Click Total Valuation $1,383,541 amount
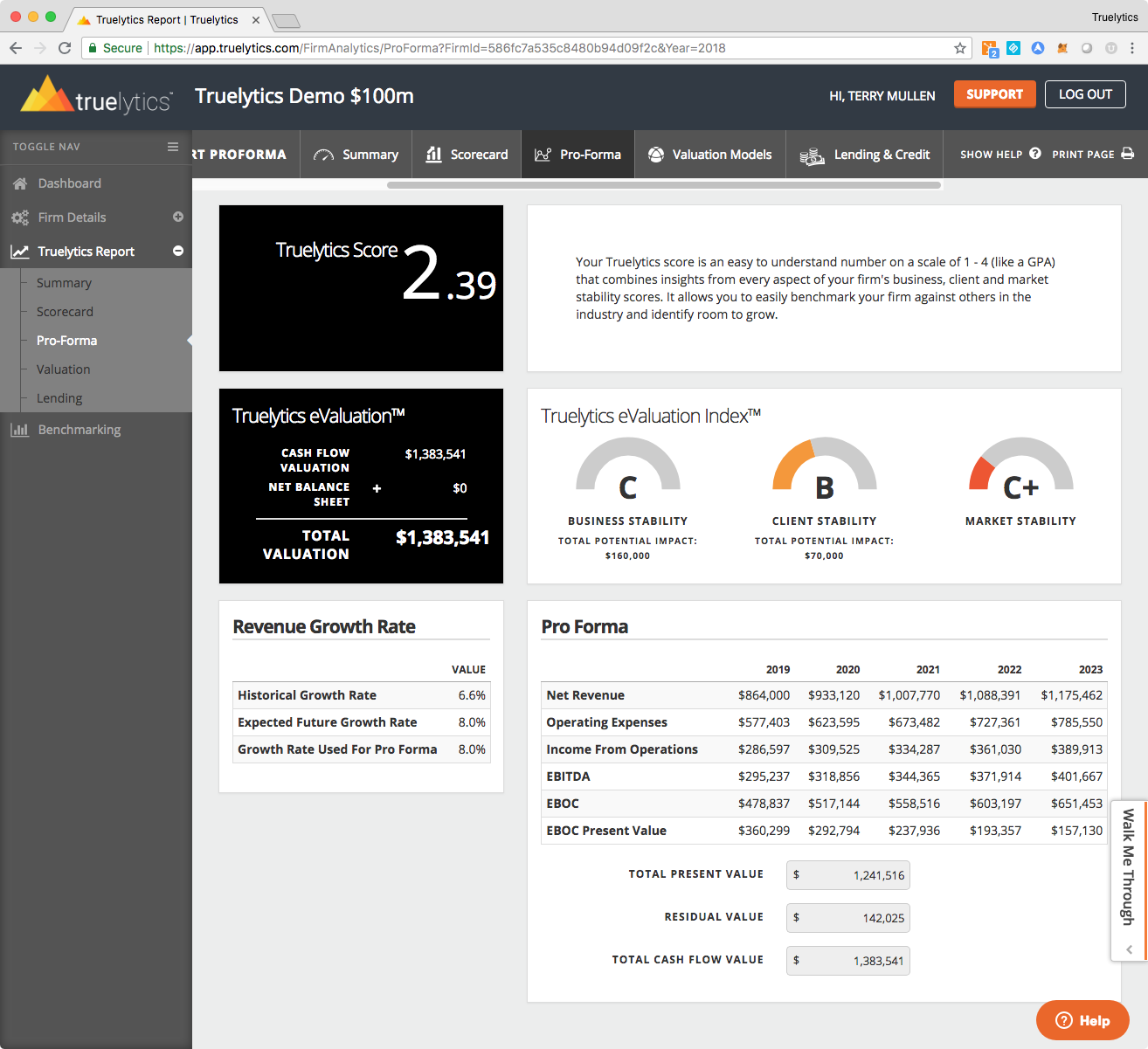Image resolution: width=1148 pixels, height=1049 pixels. click(x=442, y=537)
